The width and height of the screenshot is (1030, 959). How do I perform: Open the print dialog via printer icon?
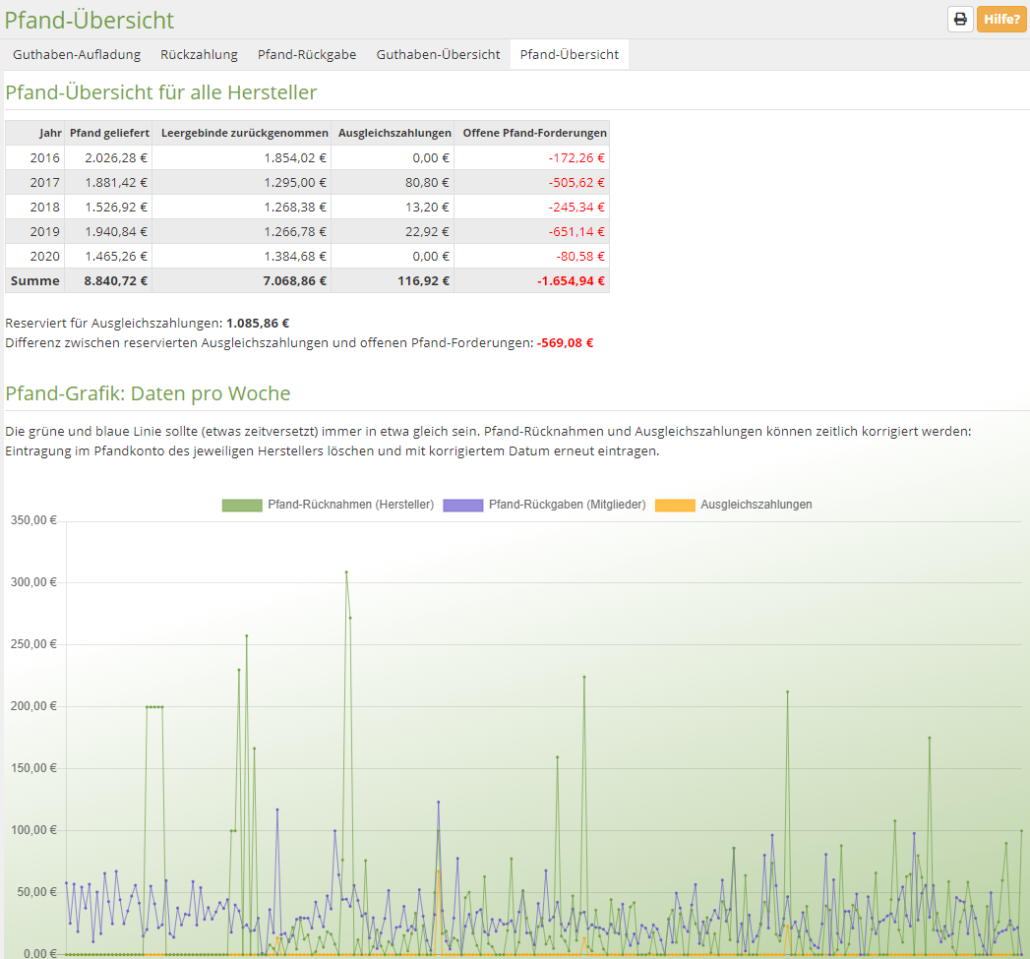(x=960, y=19)
